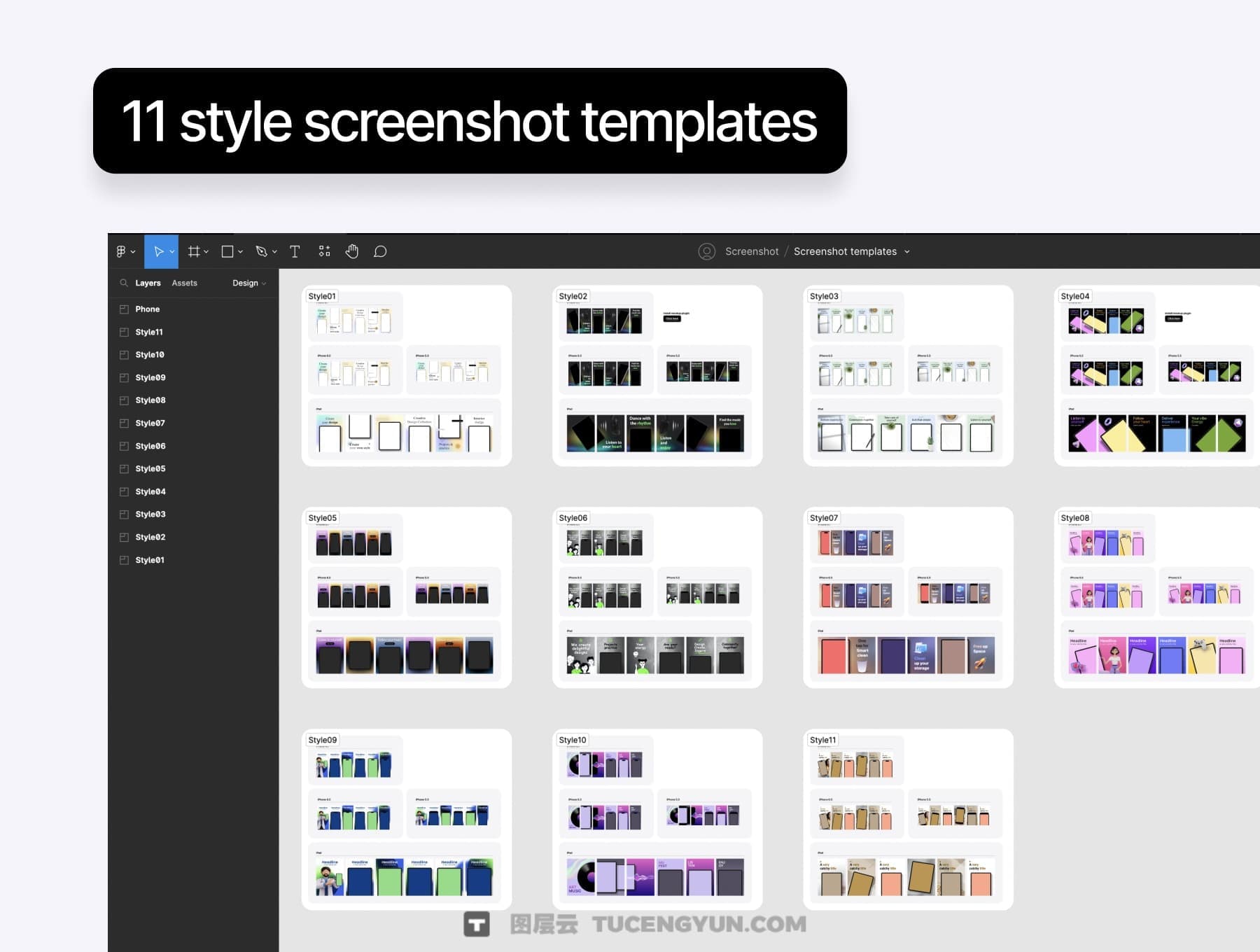Select the Style11 layer
The image size is (1260, 952).
[149, 332]
